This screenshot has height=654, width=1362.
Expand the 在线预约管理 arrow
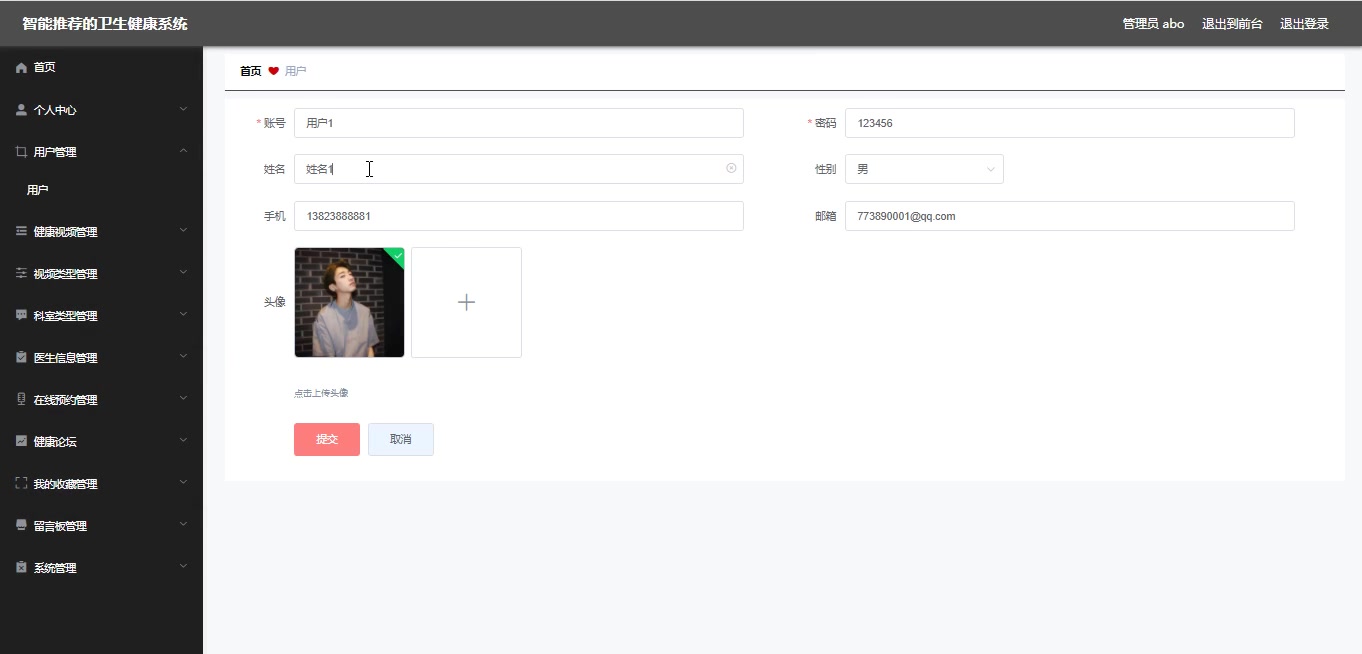pos(183,397)
